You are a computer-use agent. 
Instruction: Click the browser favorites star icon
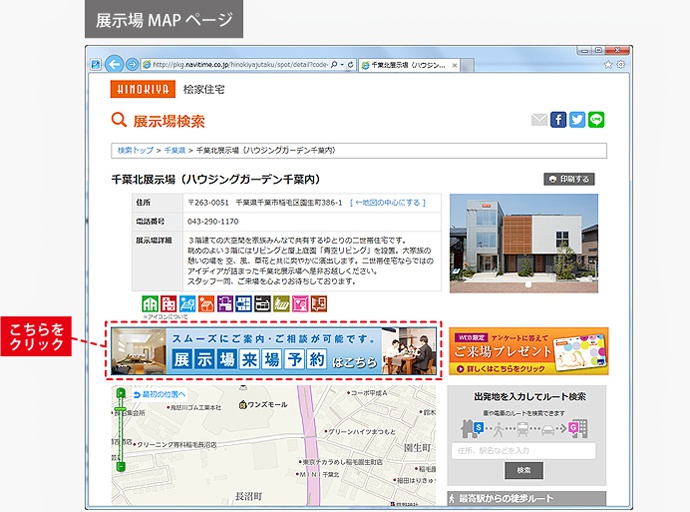(x=606, y=63)
